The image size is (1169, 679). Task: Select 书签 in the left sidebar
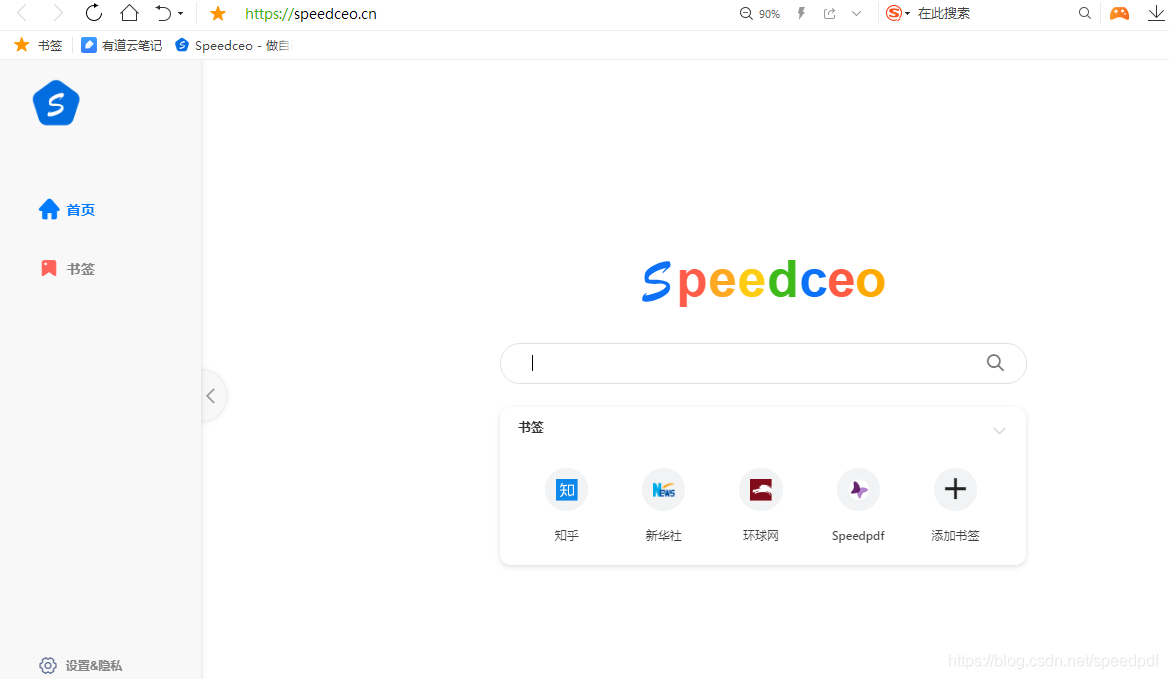click(67, 268)
